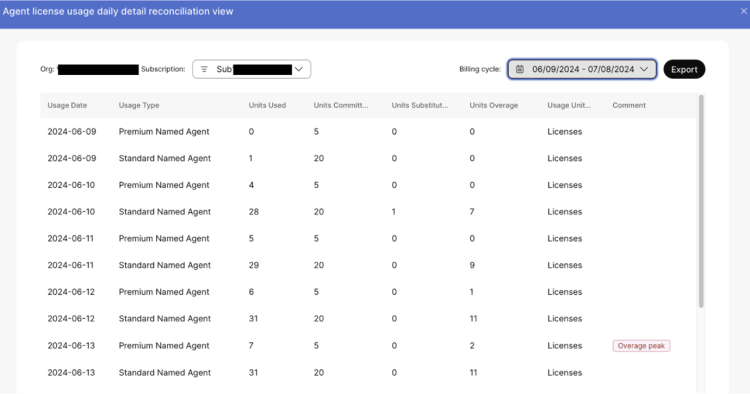
Task: Click Units Used value 4
Action: click(x=251, y=185)
